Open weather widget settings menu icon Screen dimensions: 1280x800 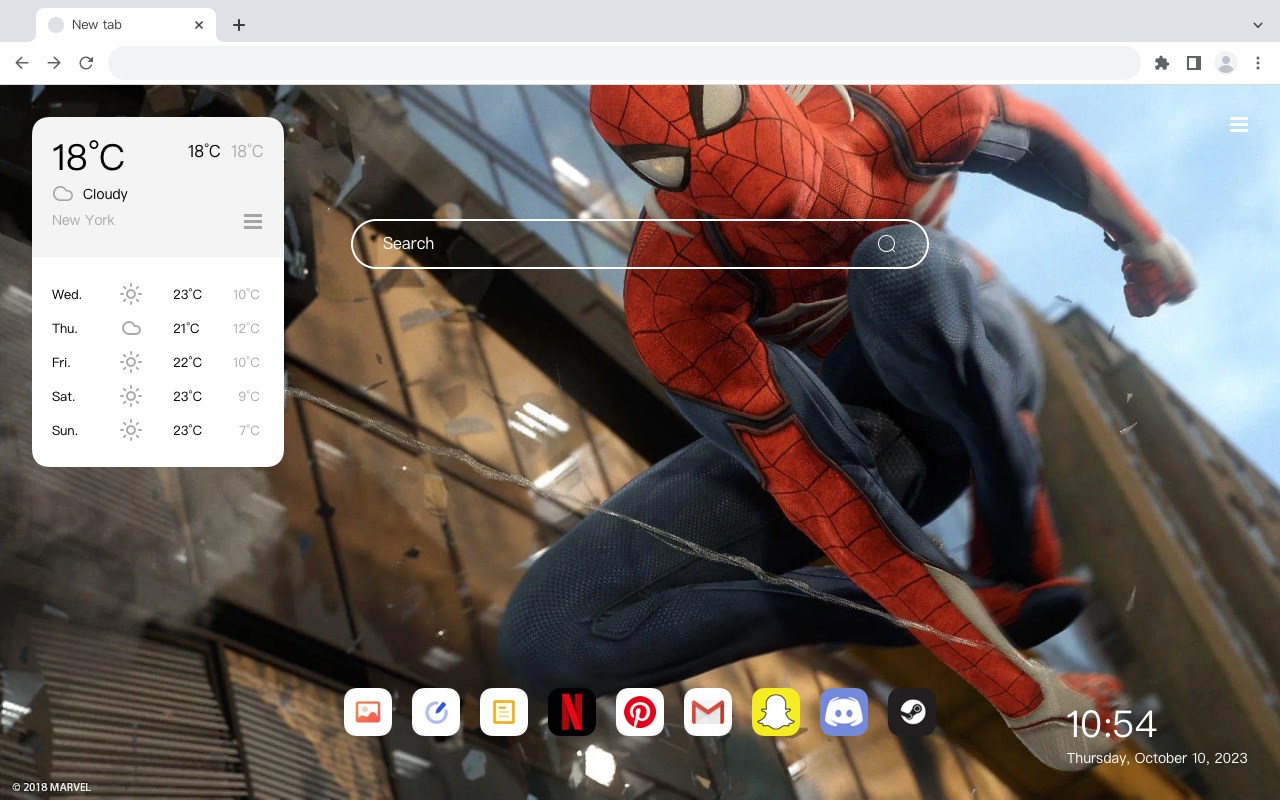point(253,221)
